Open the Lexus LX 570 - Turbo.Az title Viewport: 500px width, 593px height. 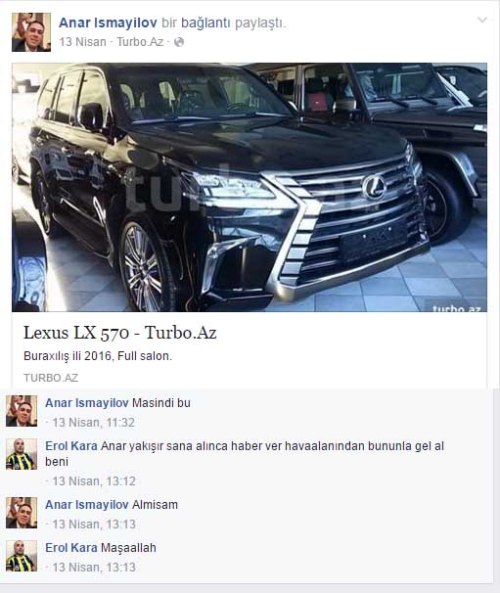[x=120, y=333]
